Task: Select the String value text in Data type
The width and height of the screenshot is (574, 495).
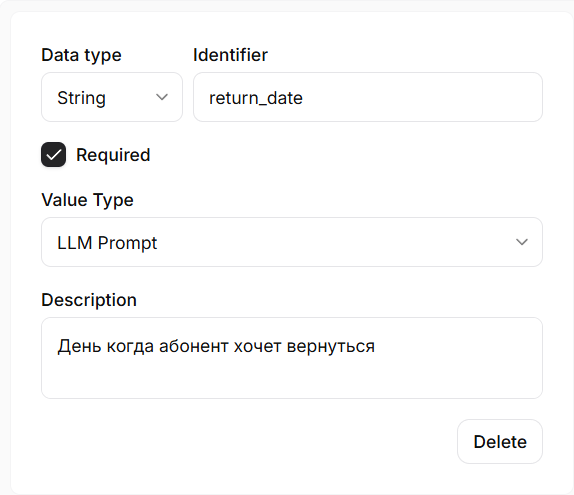Action: coord(82,98)
